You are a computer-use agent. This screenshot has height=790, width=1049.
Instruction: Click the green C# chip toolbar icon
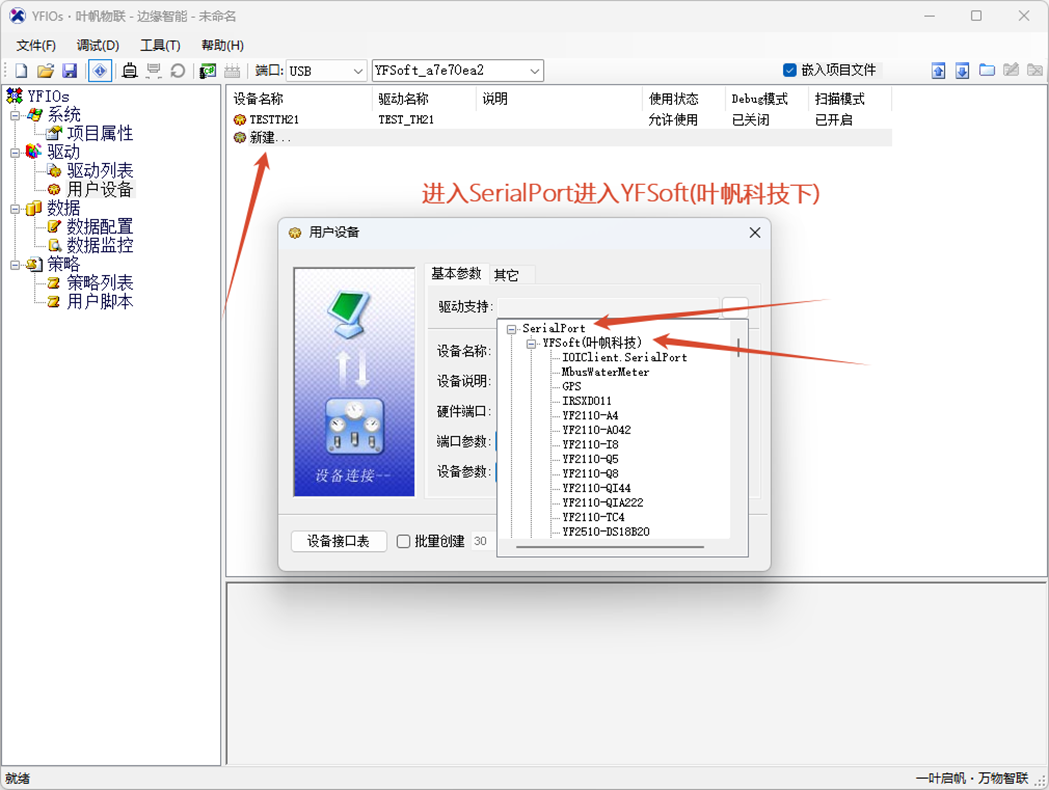pyautogui.click(x=208, y=70)
